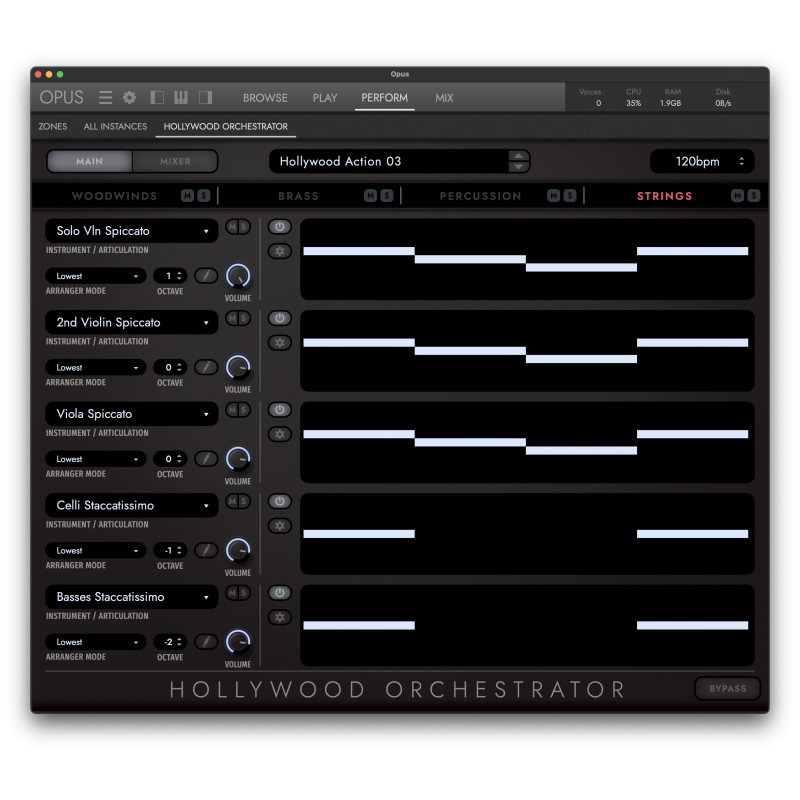Open 2nd Violin Spiccato instrument dropdown
Image resolution: width=800 pixels, height=800 pixels.
132,322
